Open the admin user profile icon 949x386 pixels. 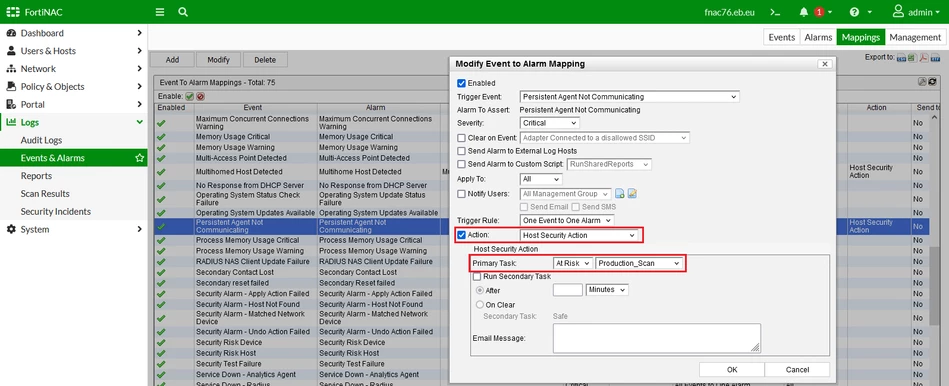(898, 11)
